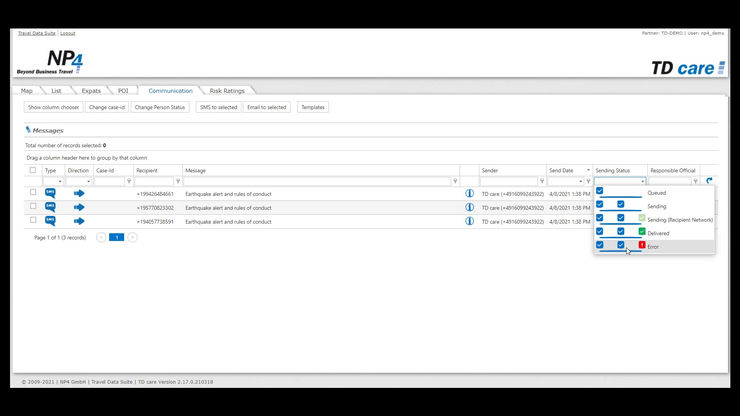Open the Type column filter dropdown
The image size is (740, 416).
click(59, 181)
